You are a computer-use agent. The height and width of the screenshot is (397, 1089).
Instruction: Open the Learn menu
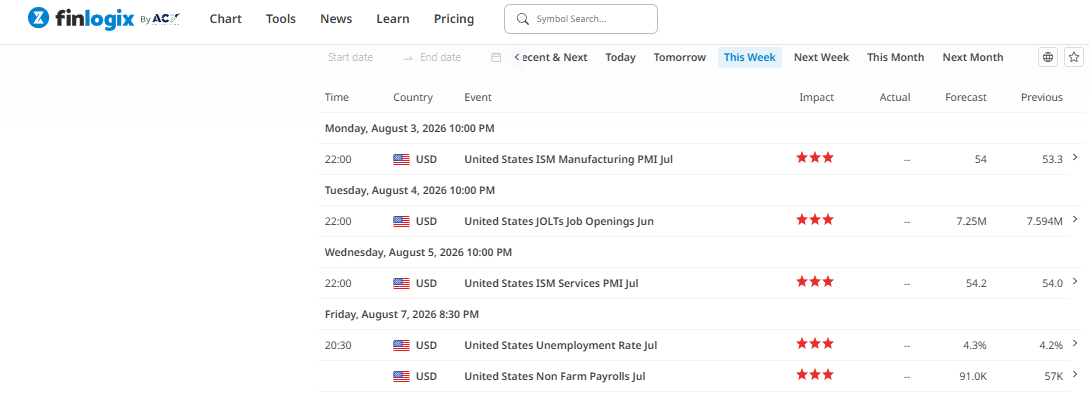tap(392, 19)
